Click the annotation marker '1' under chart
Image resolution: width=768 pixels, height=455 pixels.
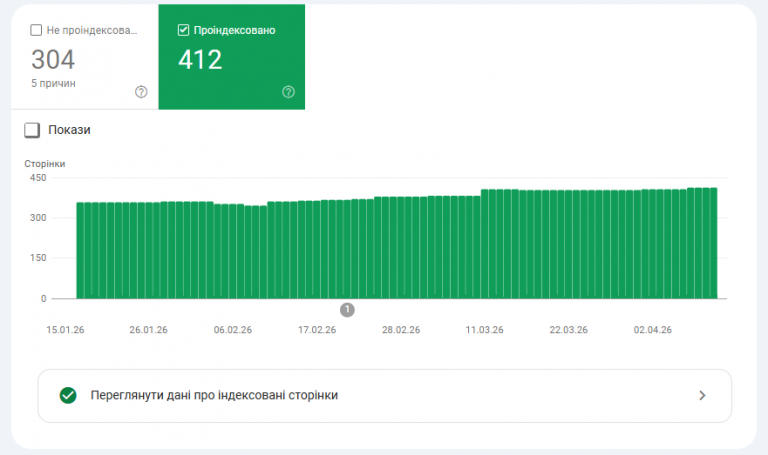coord(347,310)
